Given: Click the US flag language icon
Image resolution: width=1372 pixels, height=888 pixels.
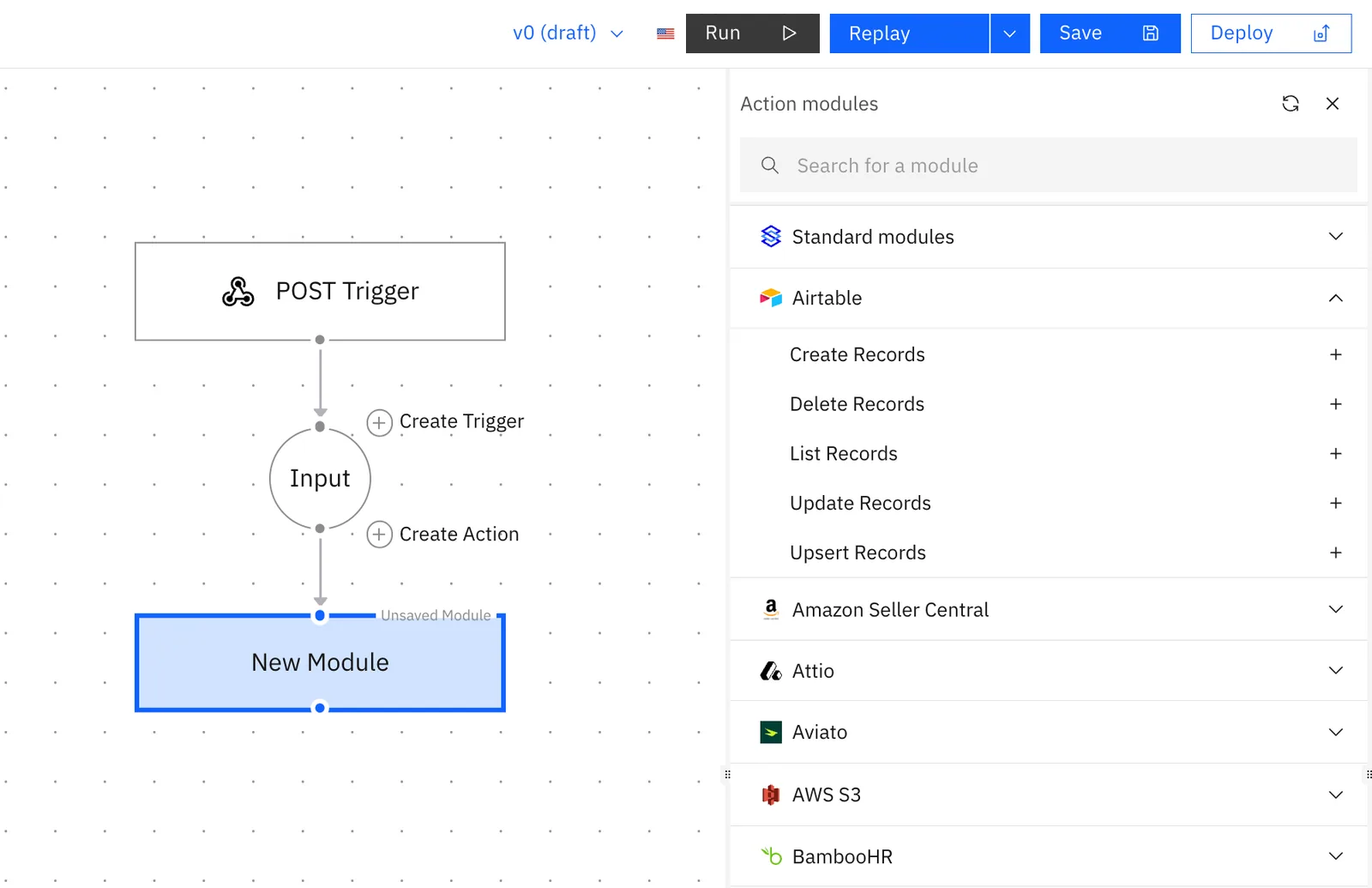Looking at the screenshot, I should pyautogui.click(x=665, y=33).
